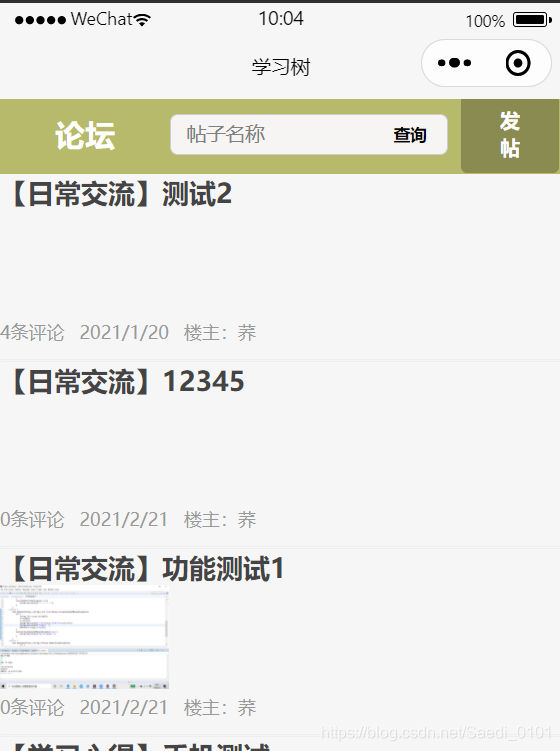Screen dimensions: 560x751
Task: Tap the battery icon in status bar
Action: (x=532, y=20)
